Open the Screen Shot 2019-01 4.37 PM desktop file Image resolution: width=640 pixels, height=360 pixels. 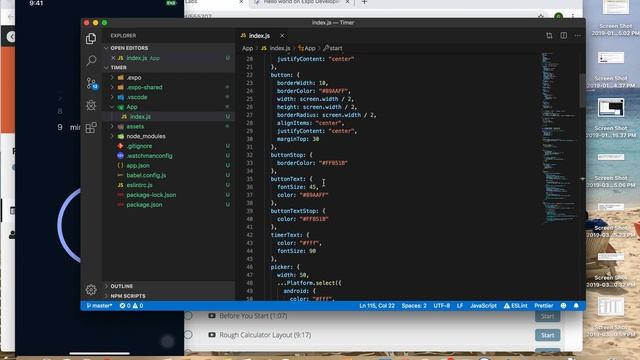point(611,69)
